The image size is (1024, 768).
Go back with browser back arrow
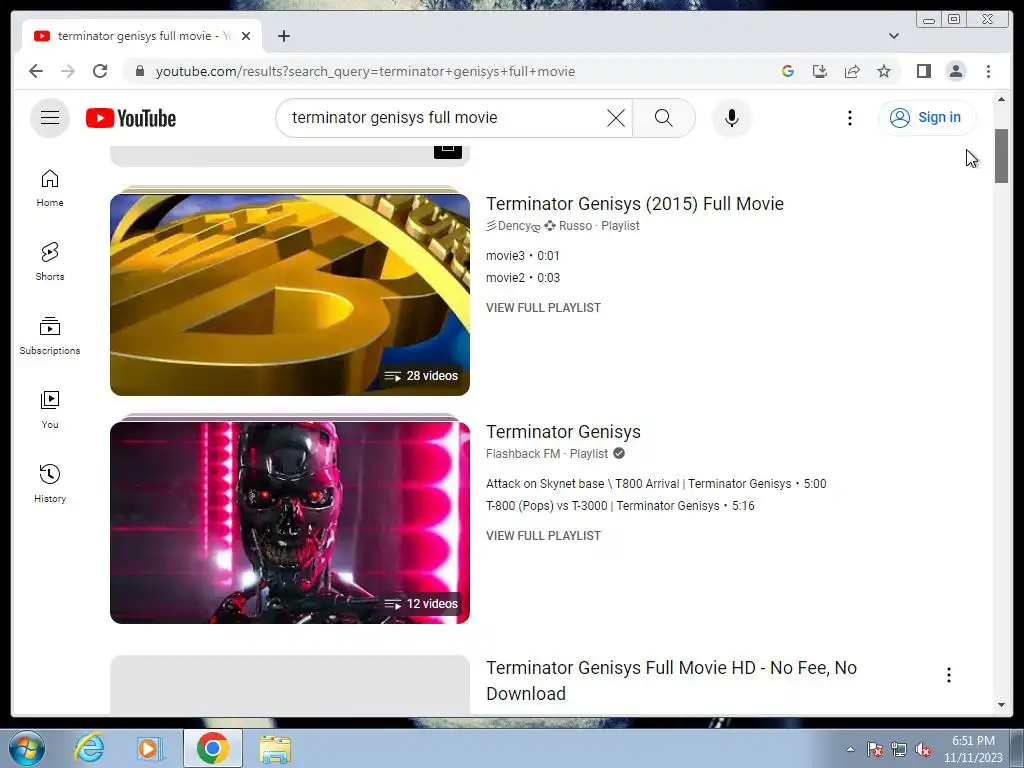click(36, 71)
